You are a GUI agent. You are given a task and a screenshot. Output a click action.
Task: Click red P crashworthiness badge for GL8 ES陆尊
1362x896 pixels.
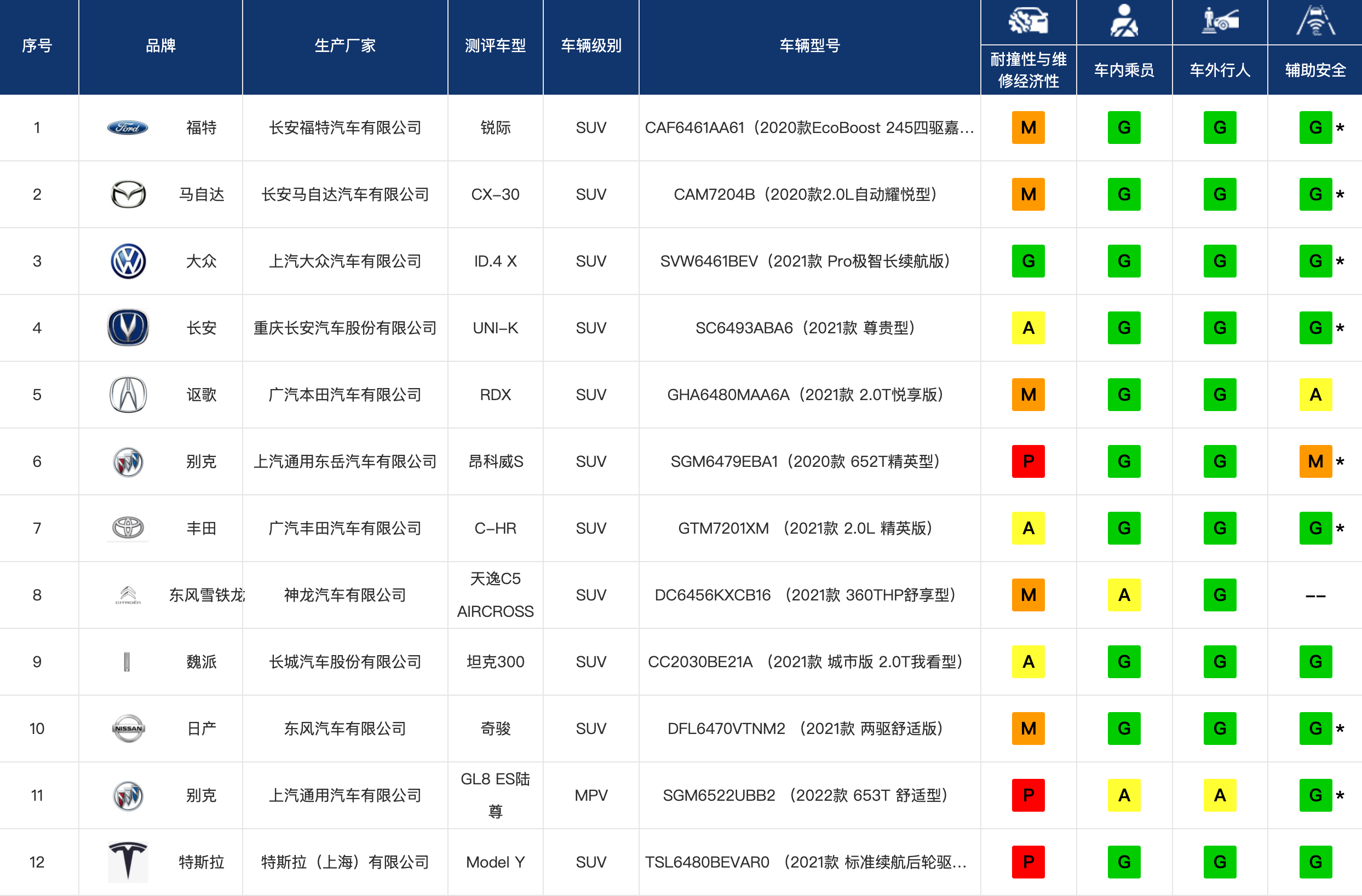point(1028,795)
